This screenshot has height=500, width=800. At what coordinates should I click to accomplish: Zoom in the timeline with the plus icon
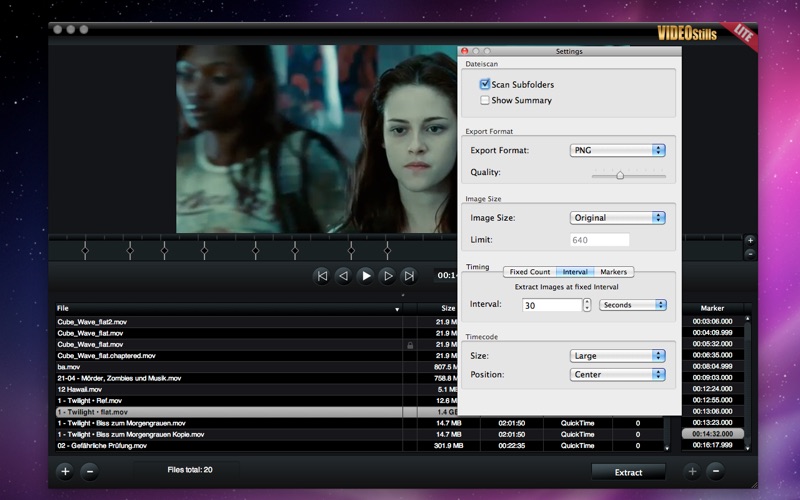749,240
